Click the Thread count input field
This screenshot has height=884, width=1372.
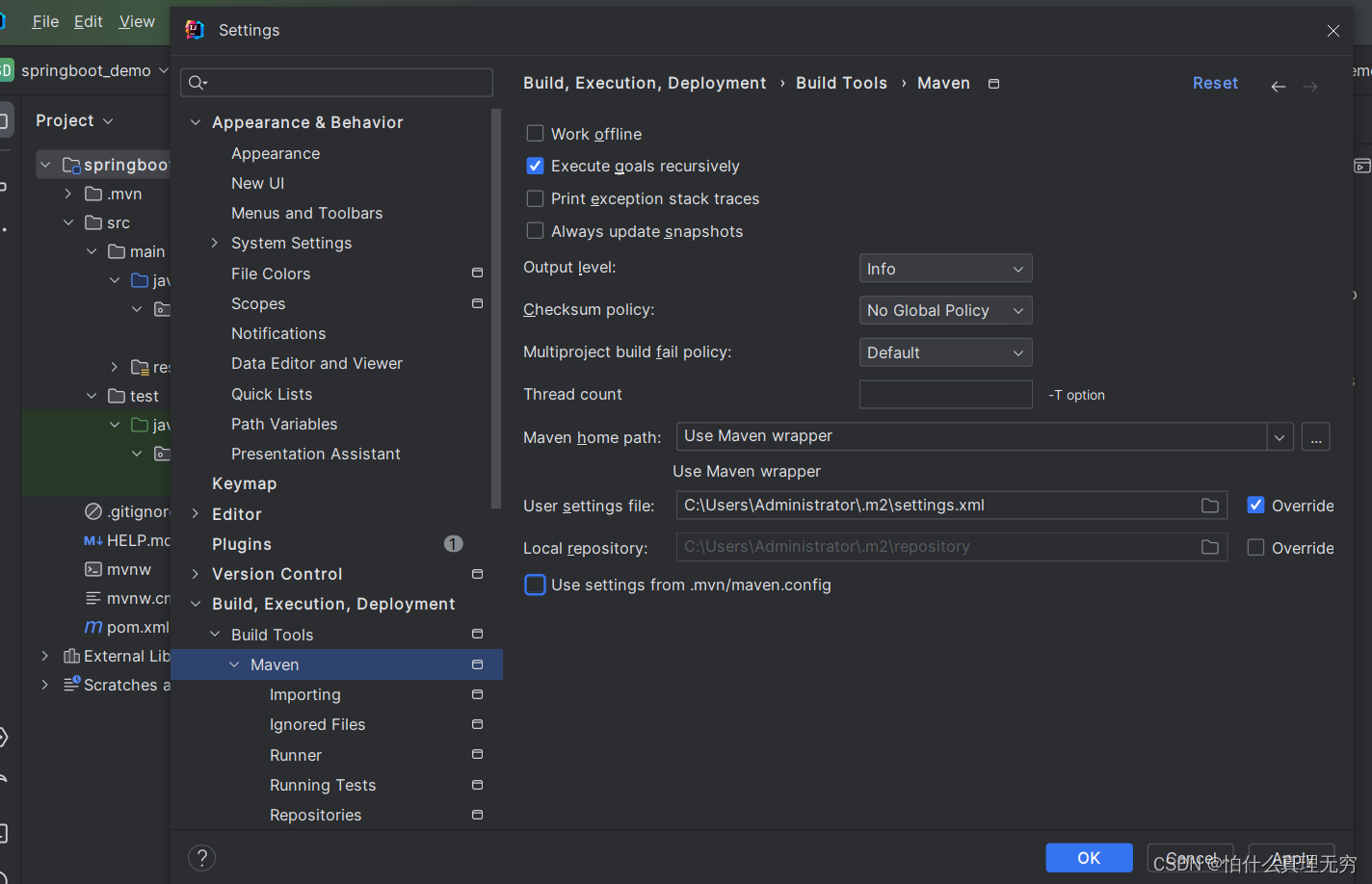945,395
